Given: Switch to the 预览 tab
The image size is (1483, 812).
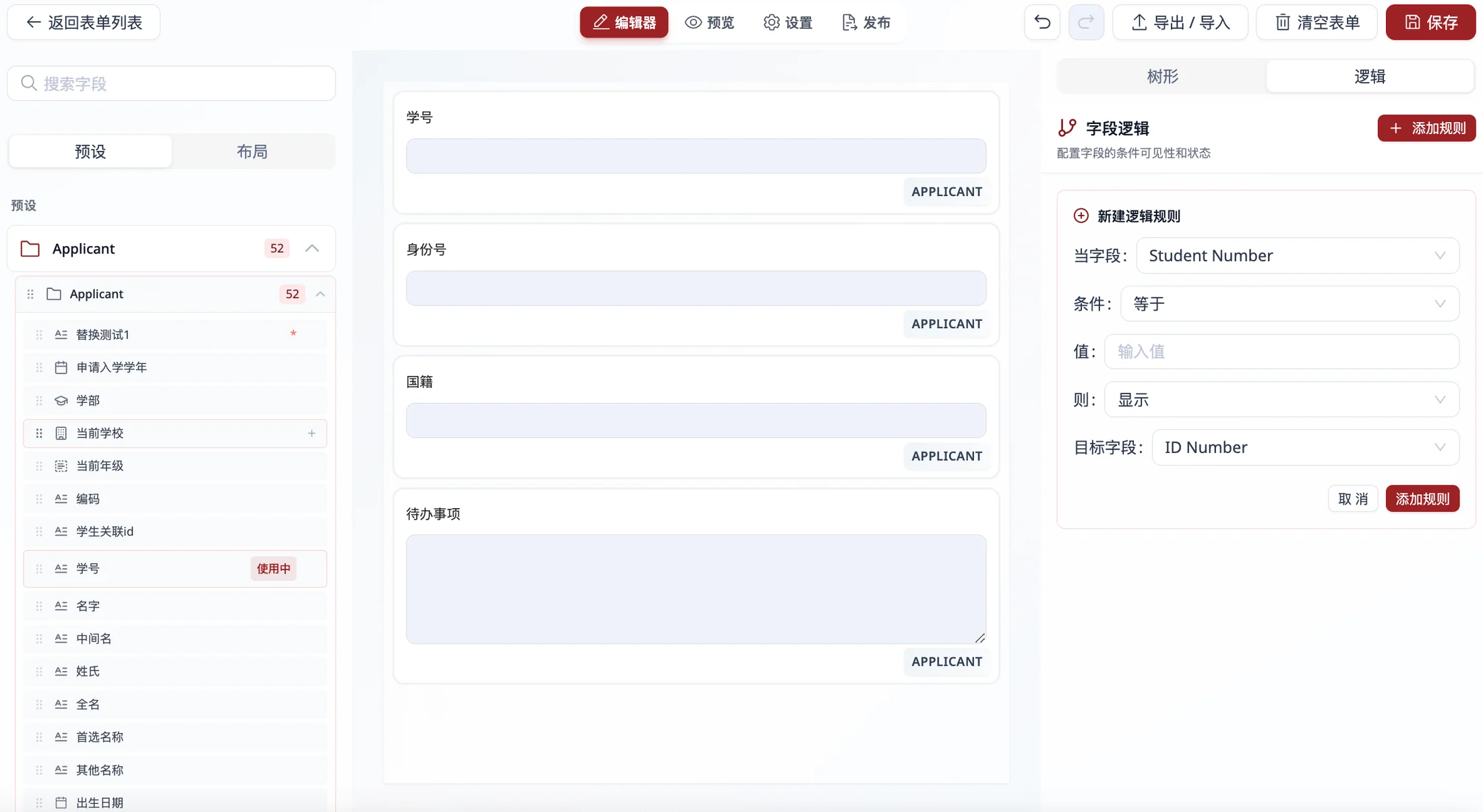Looking at the screenshot, I should point(709,22).
